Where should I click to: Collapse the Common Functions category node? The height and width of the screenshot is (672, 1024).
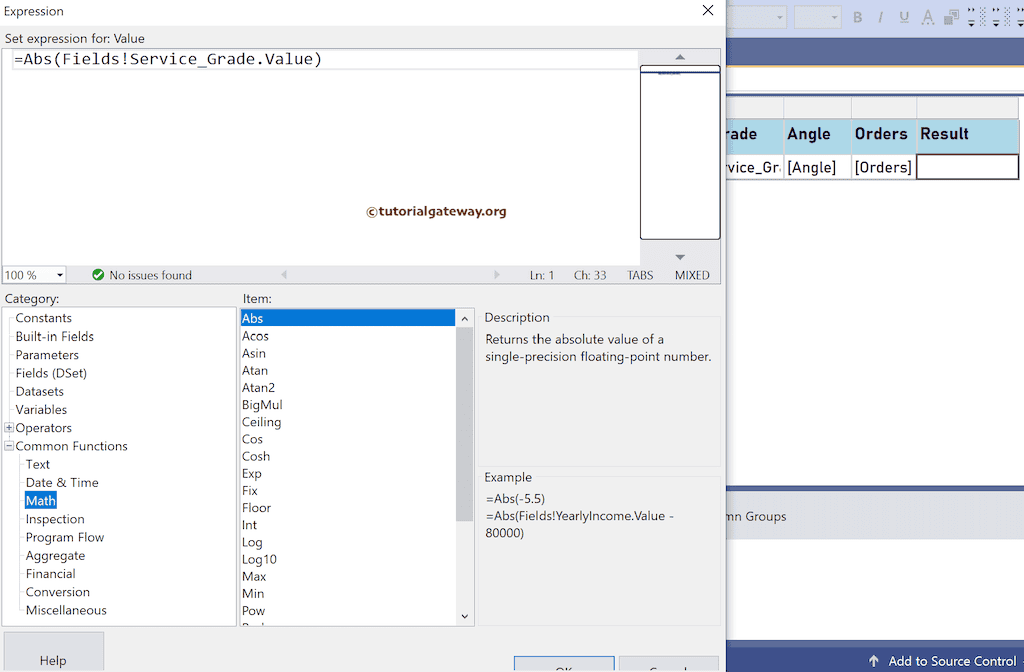pos(9,446)
